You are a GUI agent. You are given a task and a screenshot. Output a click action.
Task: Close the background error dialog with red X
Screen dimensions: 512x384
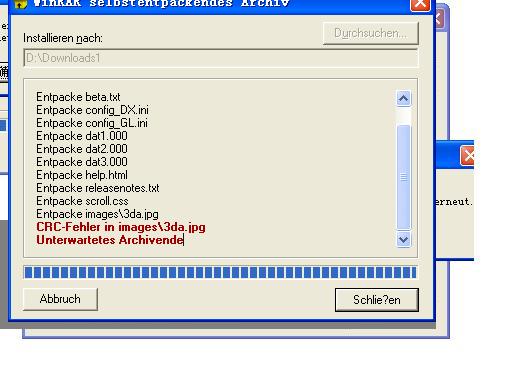point(467,156)
